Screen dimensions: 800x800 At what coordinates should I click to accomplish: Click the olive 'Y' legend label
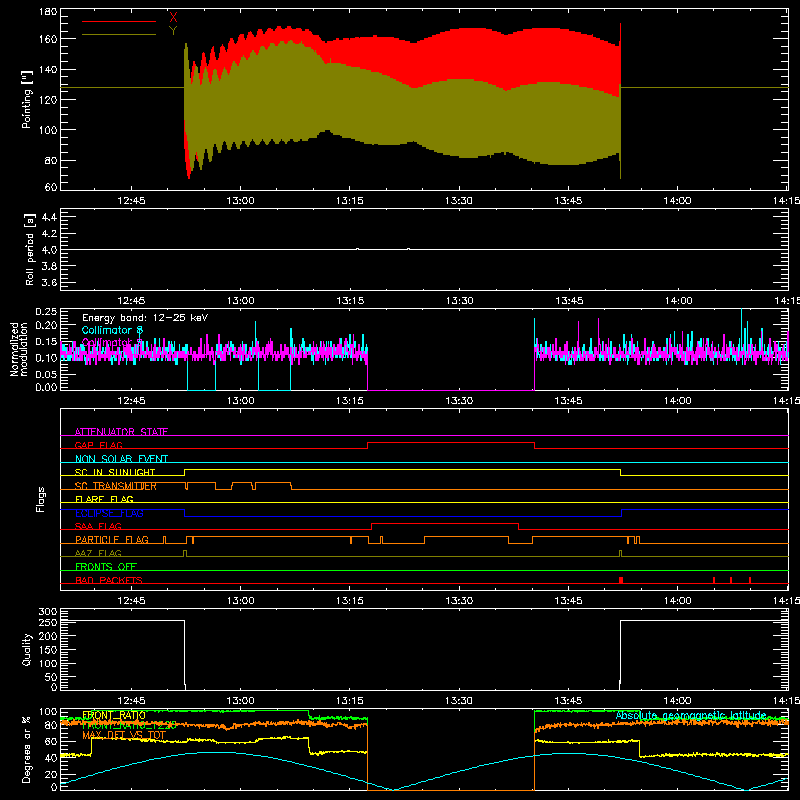(x=173, y=31)
